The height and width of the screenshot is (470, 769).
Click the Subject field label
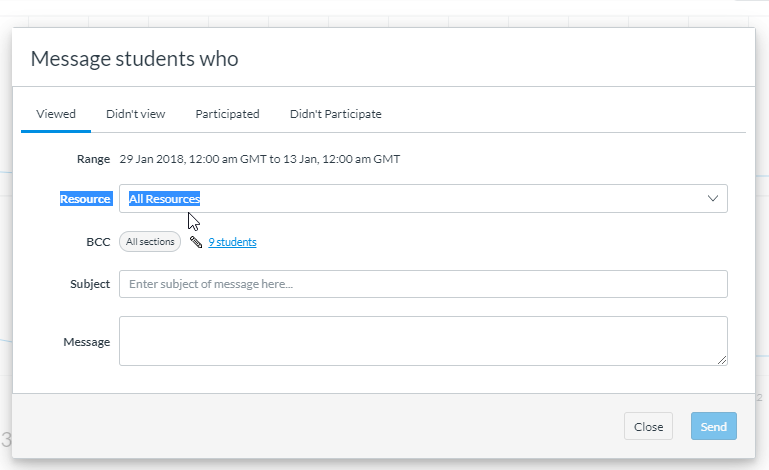coord(90,284)
